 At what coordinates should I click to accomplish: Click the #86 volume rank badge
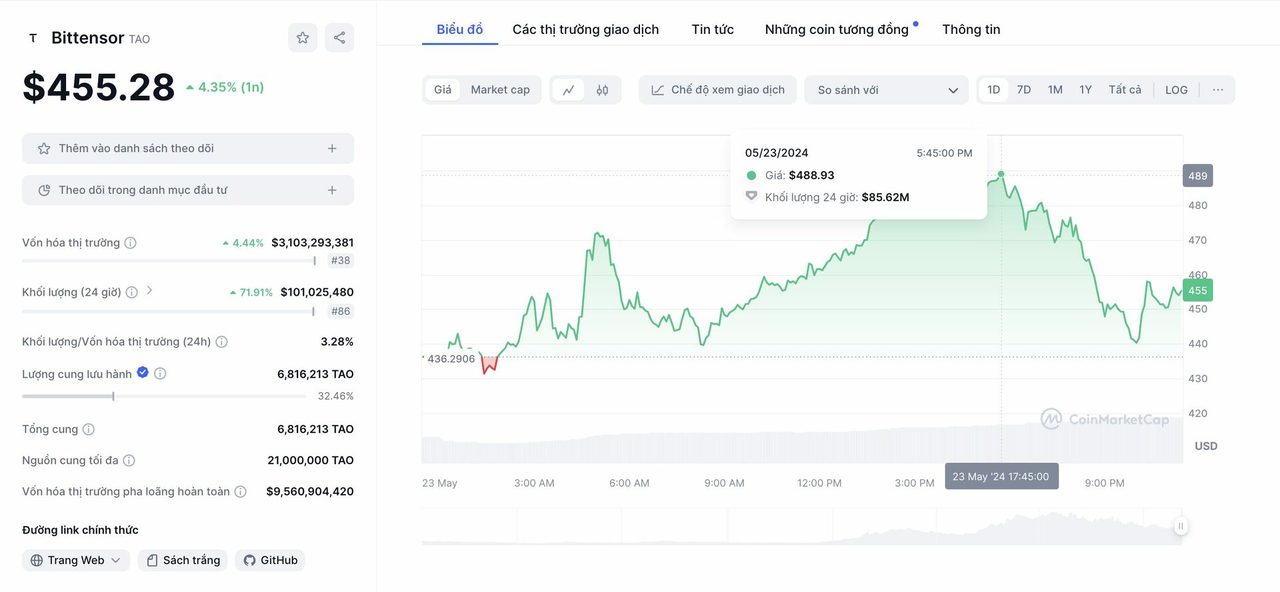click(340, 311)
